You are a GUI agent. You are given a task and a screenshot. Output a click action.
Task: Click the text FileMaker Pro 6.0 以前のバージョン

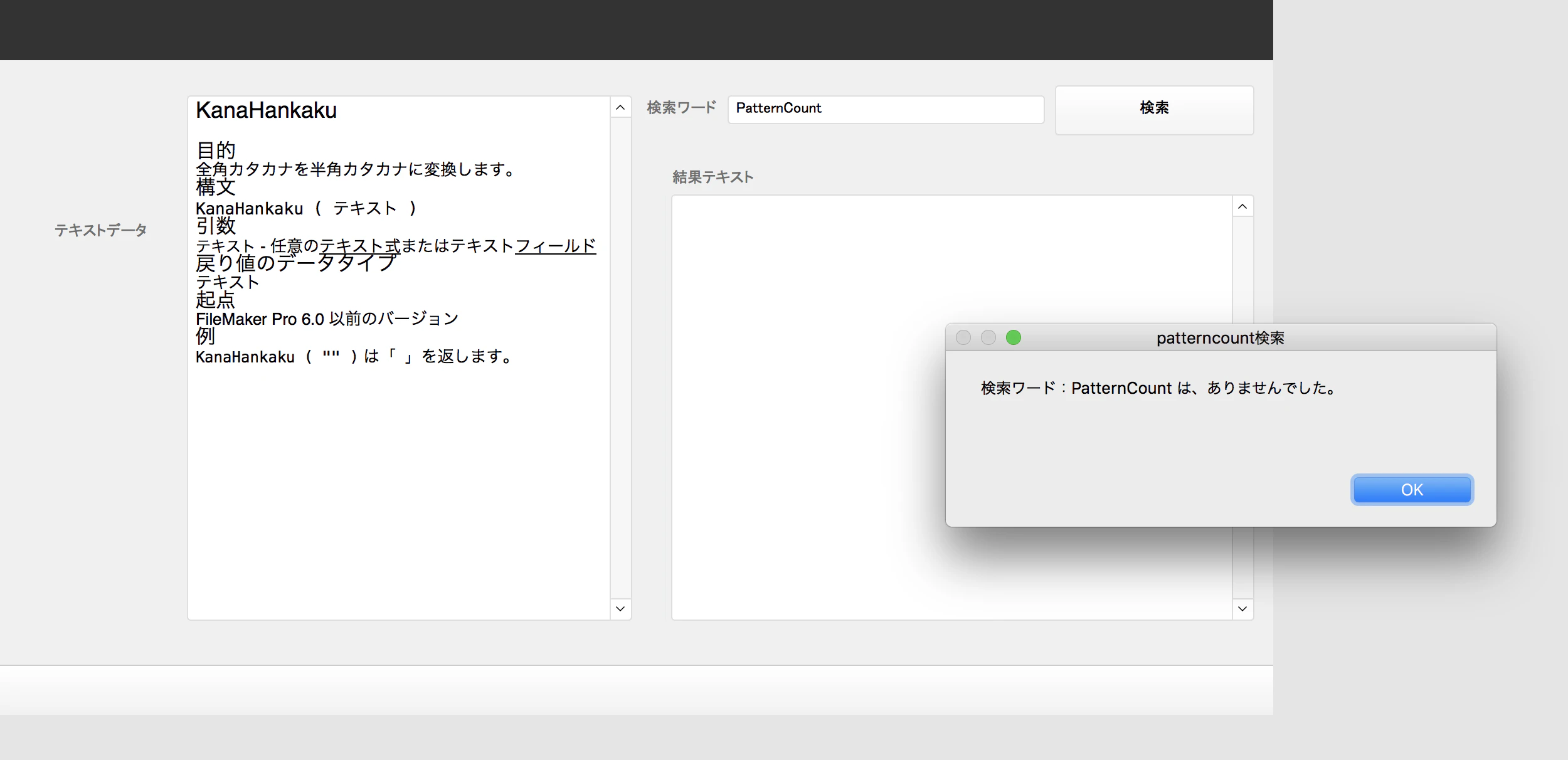click(x=327, y=319)
